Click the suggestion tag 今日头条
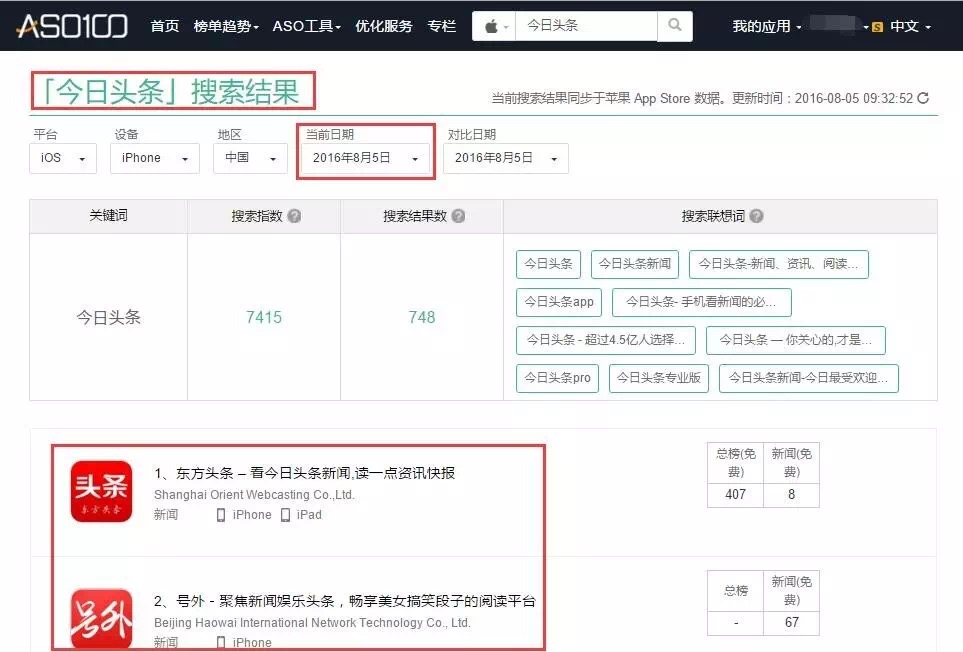This screenshot has height=652, width=963. (x=548, y=264)
